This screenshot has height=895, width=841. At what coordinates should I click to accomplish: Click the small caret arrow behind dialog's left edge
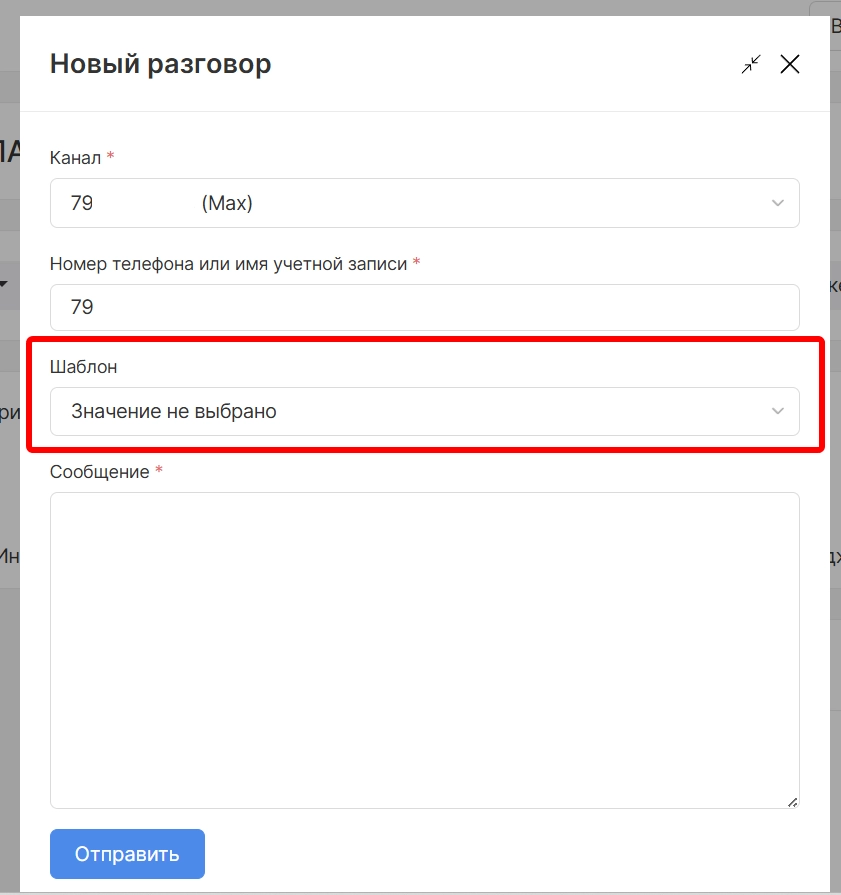pyautogui.click(x=4, y=285)
